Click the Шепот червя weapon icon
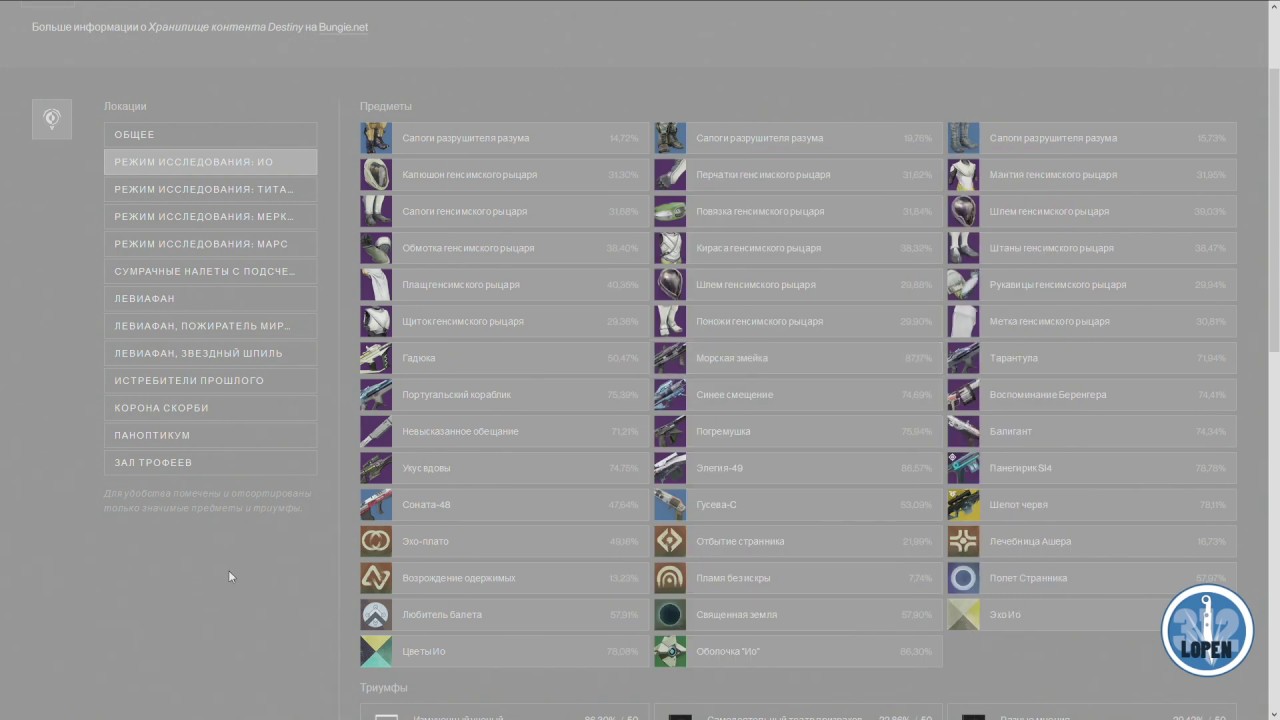 pyautogui.click(x=963, y=505)
